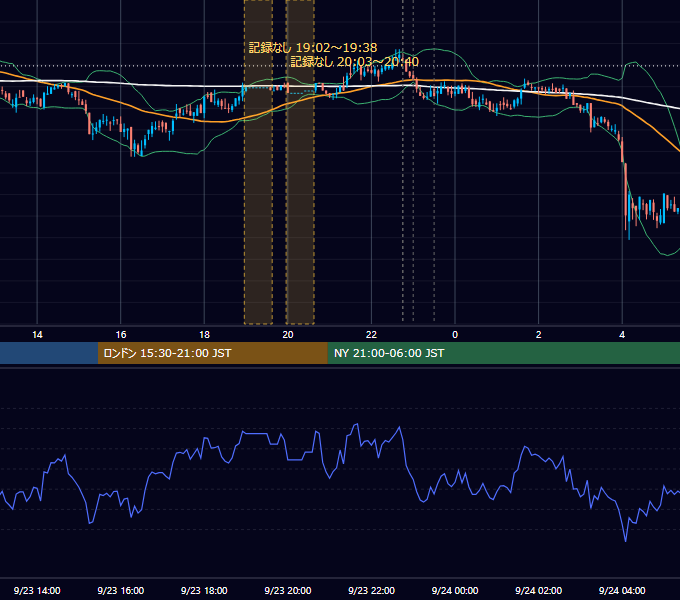The image size is (680, 600).
Task: Click the hour label 4 on time axis
Action: 622,335
